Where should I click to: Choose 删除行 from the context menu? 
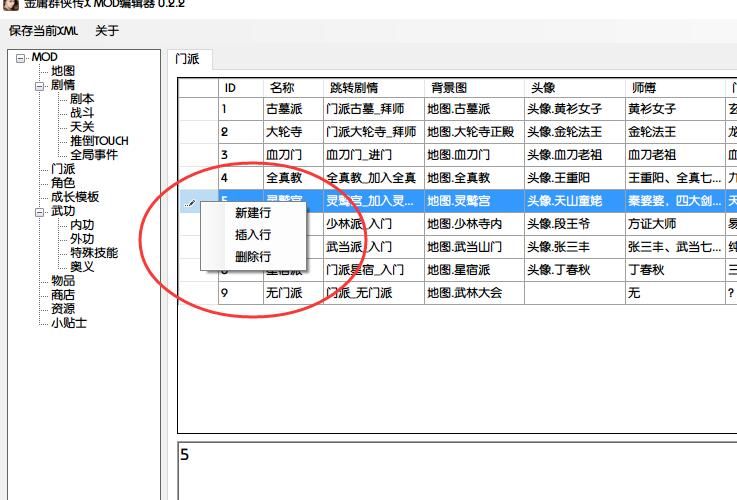(x=252, y=257)
